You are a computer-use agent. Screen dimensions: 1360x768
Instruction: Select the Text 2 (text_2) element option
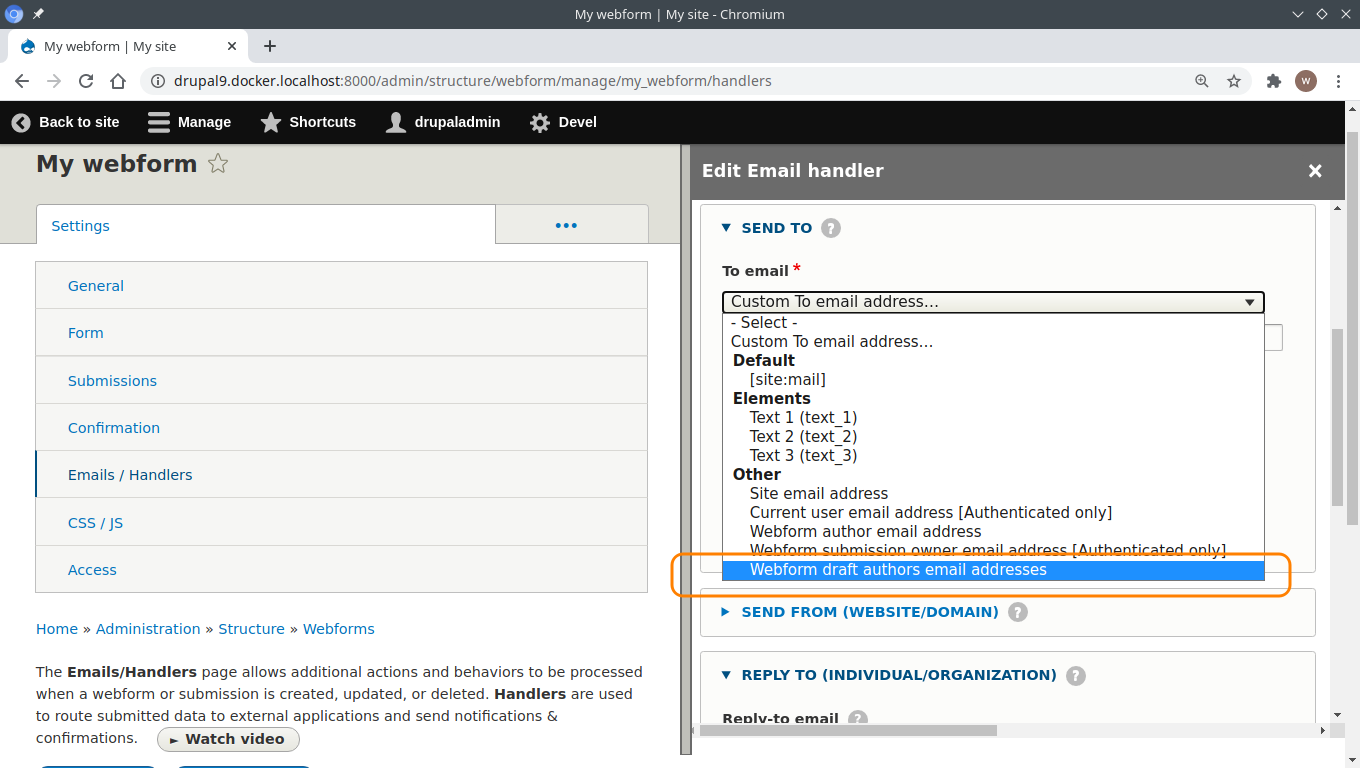coord(803,436)
